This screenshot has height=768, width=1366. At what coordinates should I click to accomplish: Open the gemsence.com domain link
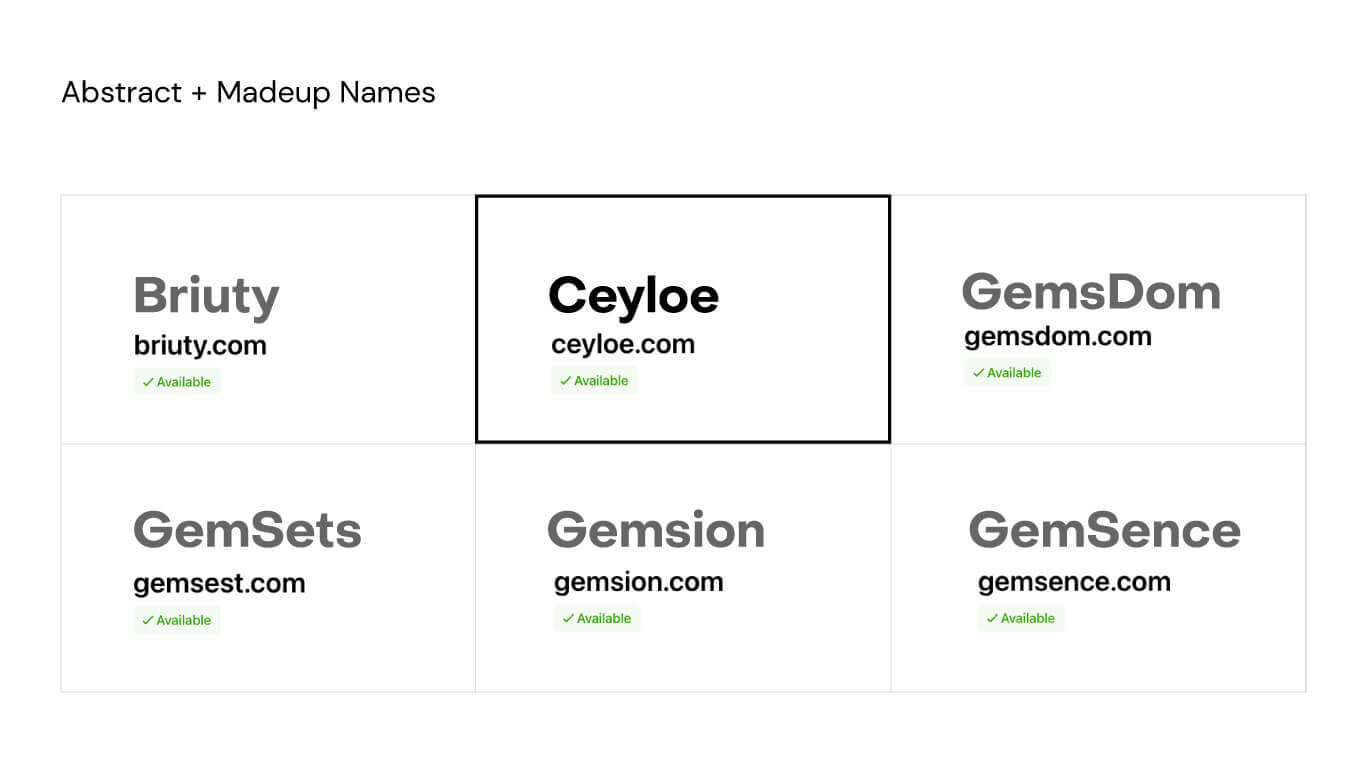1074,582
